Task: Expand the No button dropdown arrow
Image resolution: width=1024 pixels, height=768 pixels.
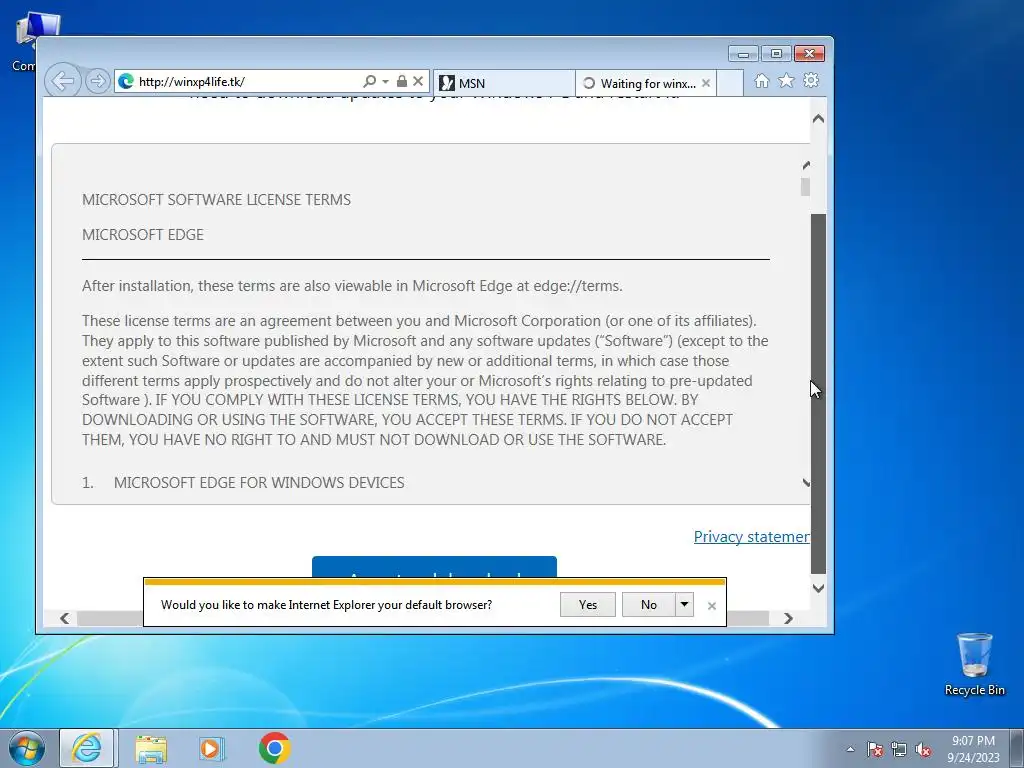Action: (x=684, y=605)
